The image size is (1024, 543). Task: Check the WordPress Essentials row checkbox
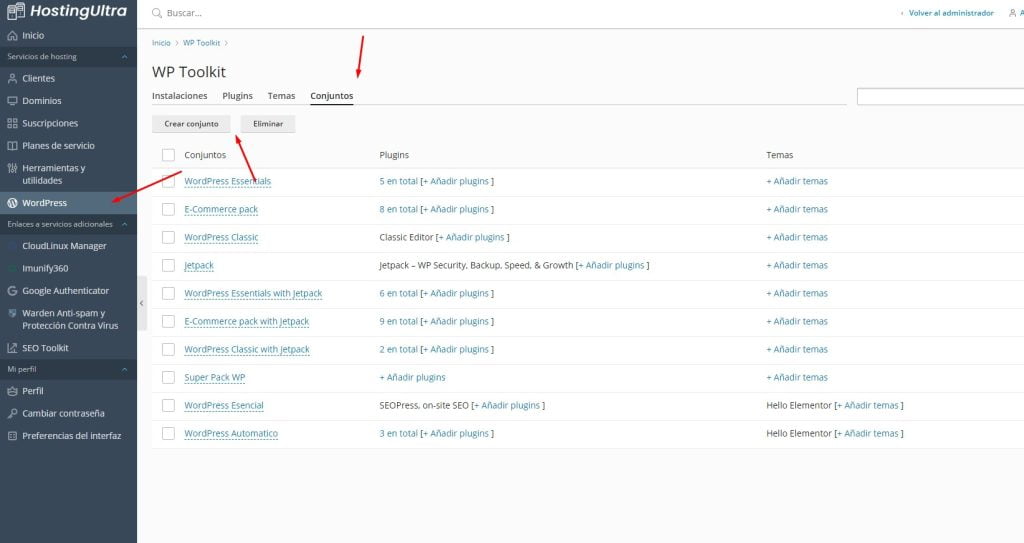[168, 182]
